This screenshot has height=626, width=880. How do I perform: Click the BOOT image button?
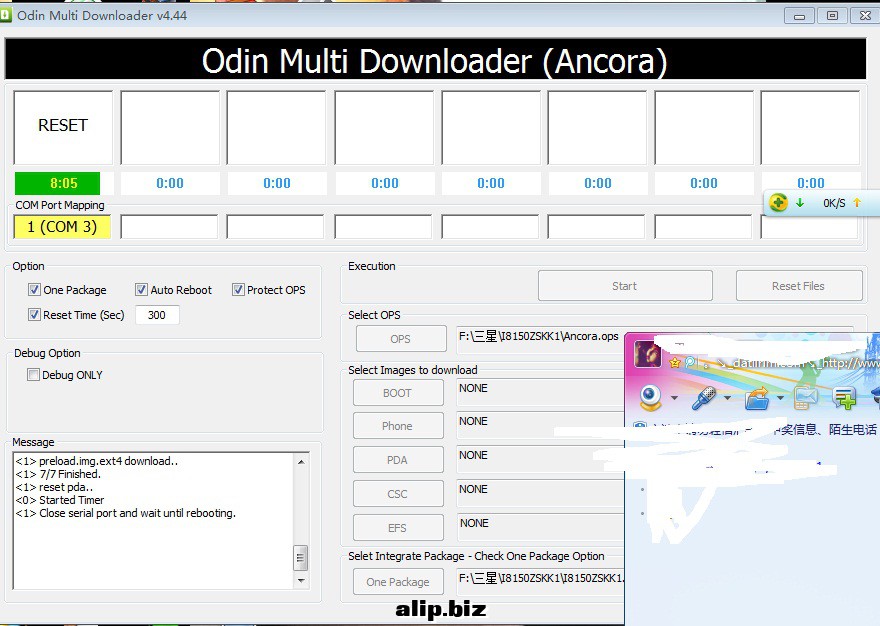click(398, 393)
